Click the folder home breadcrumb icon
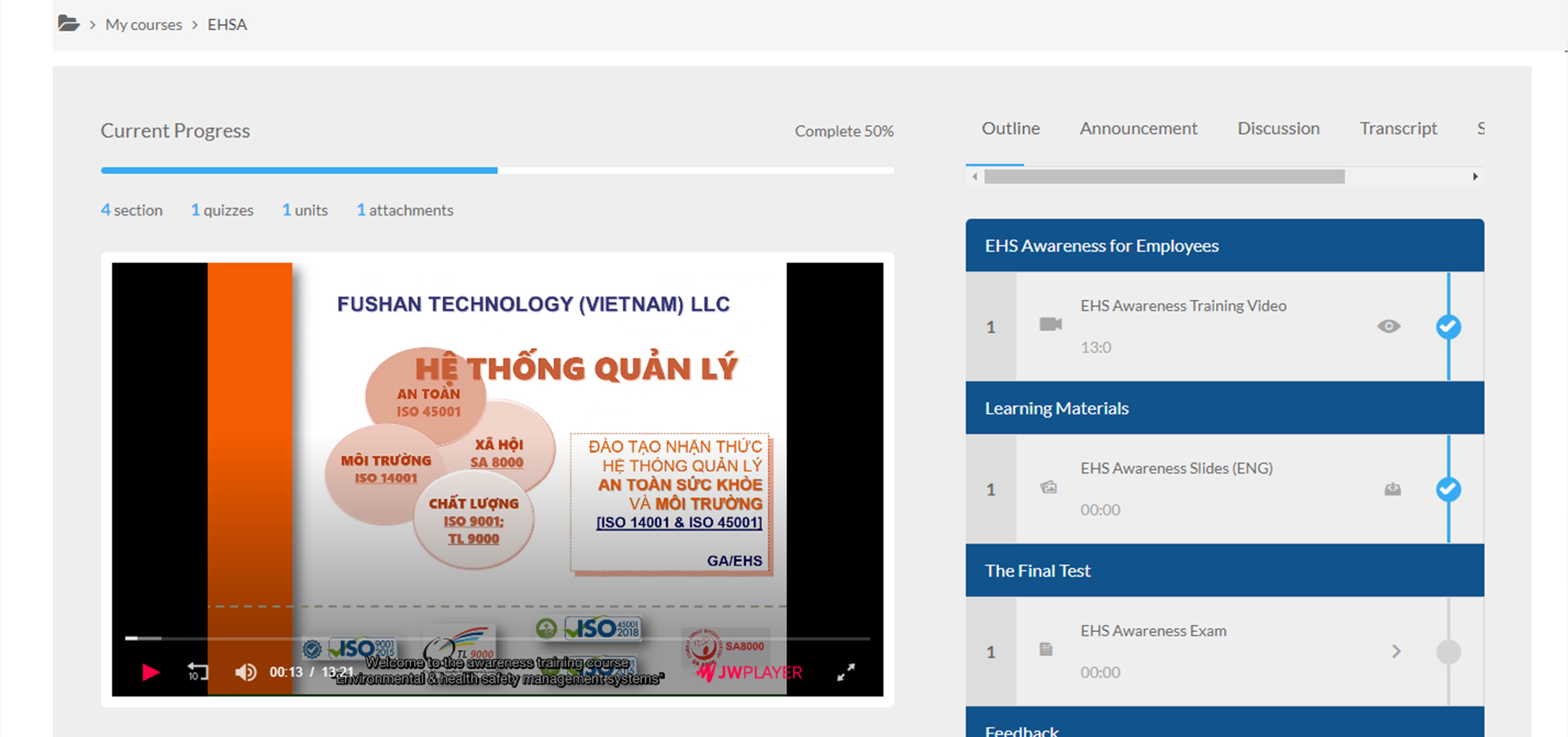Image resolution: width=1568 pixels, height=737 pixels. 69,24
